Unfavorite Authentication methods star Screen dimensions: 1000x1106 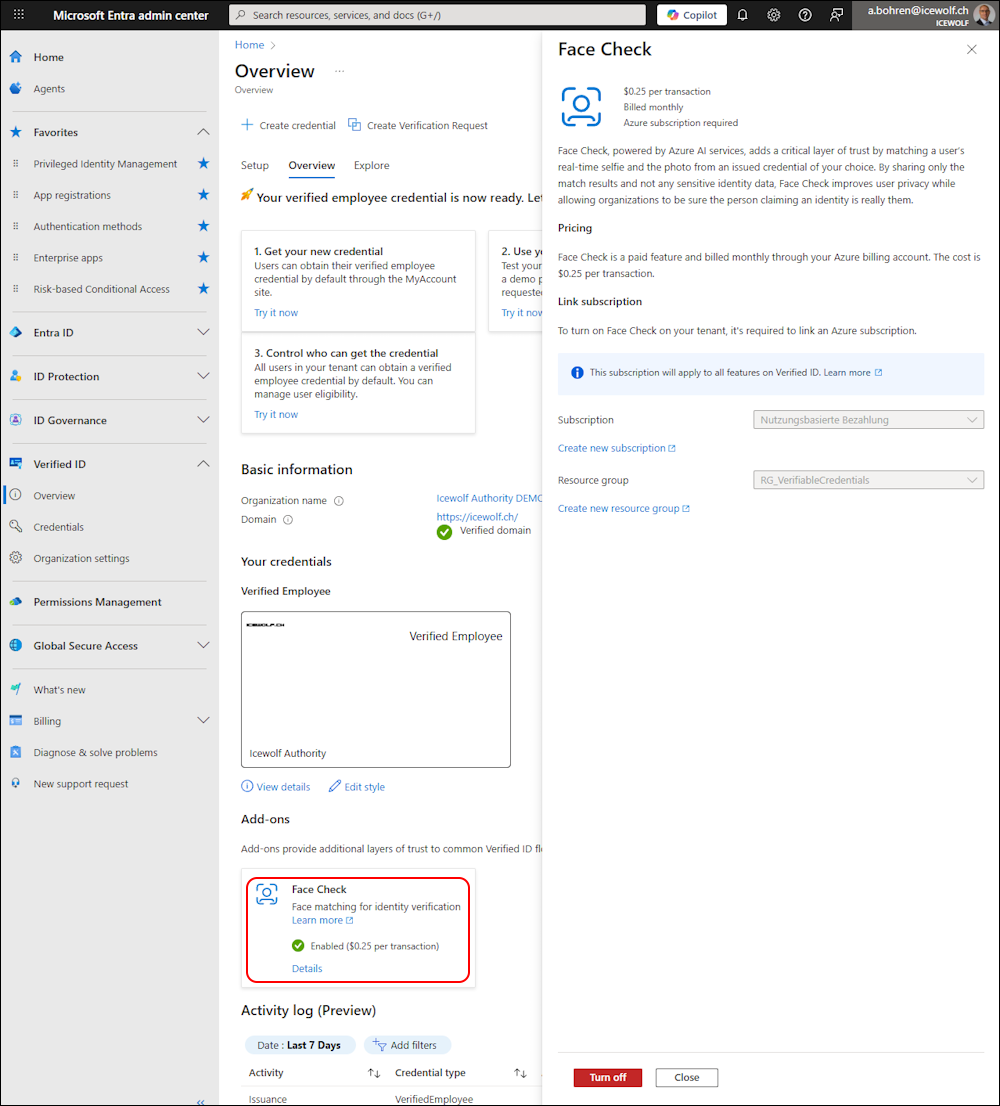(x=203, y=226)
